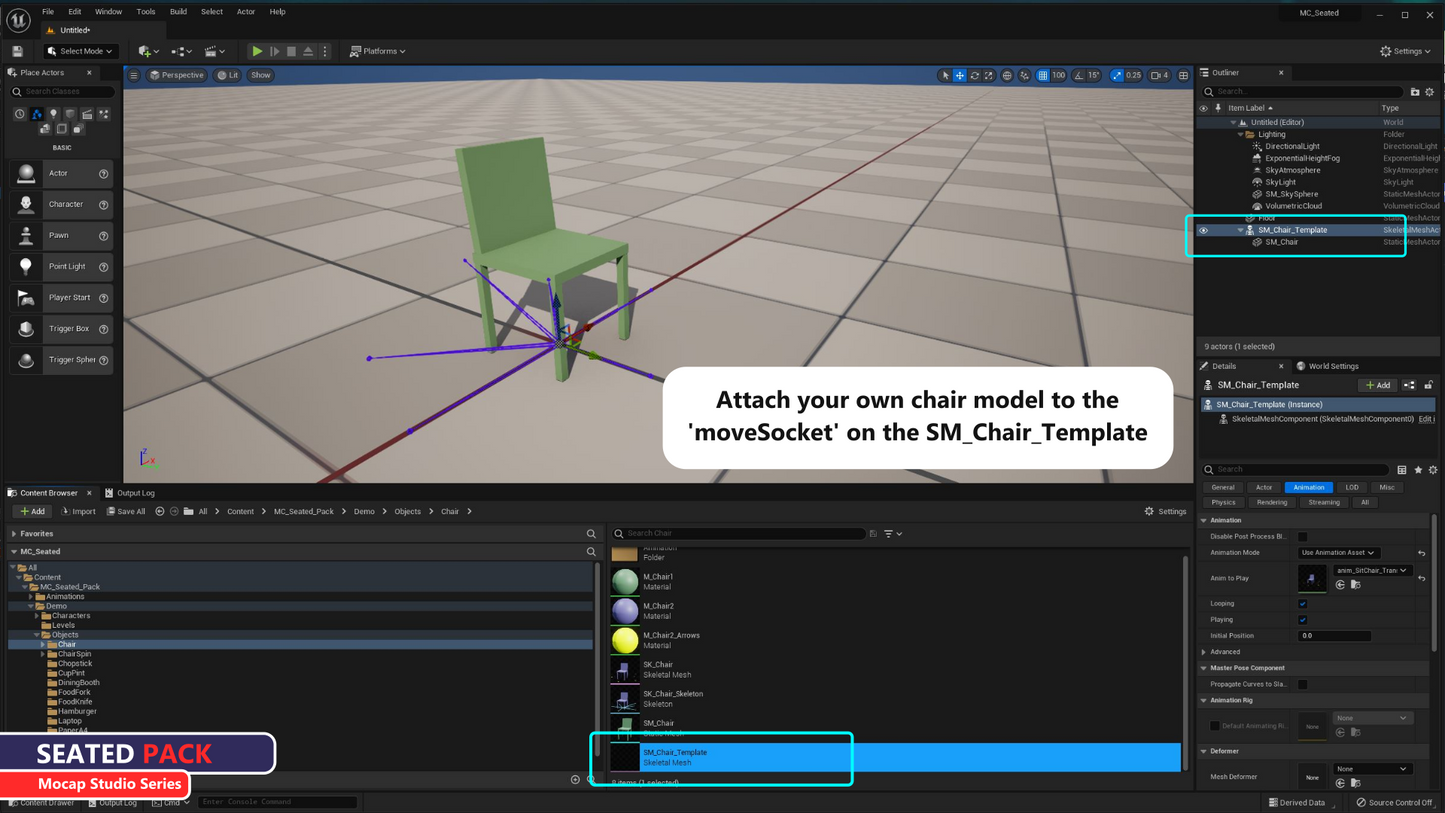Select the rotate gizmo tool in the viewport
The image size is (1445, 813).
tap(974, 76)
